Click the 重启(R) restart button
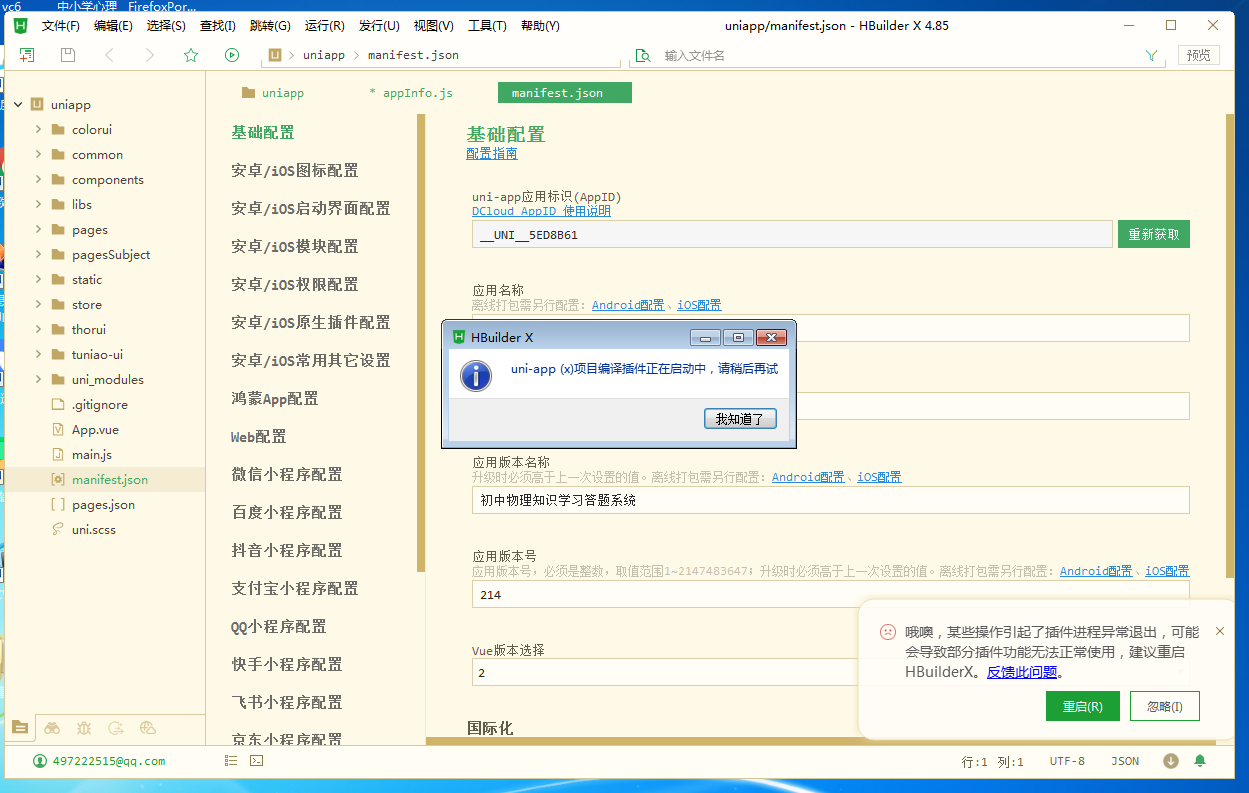The image size is (1249, 793). (1082, 706)
